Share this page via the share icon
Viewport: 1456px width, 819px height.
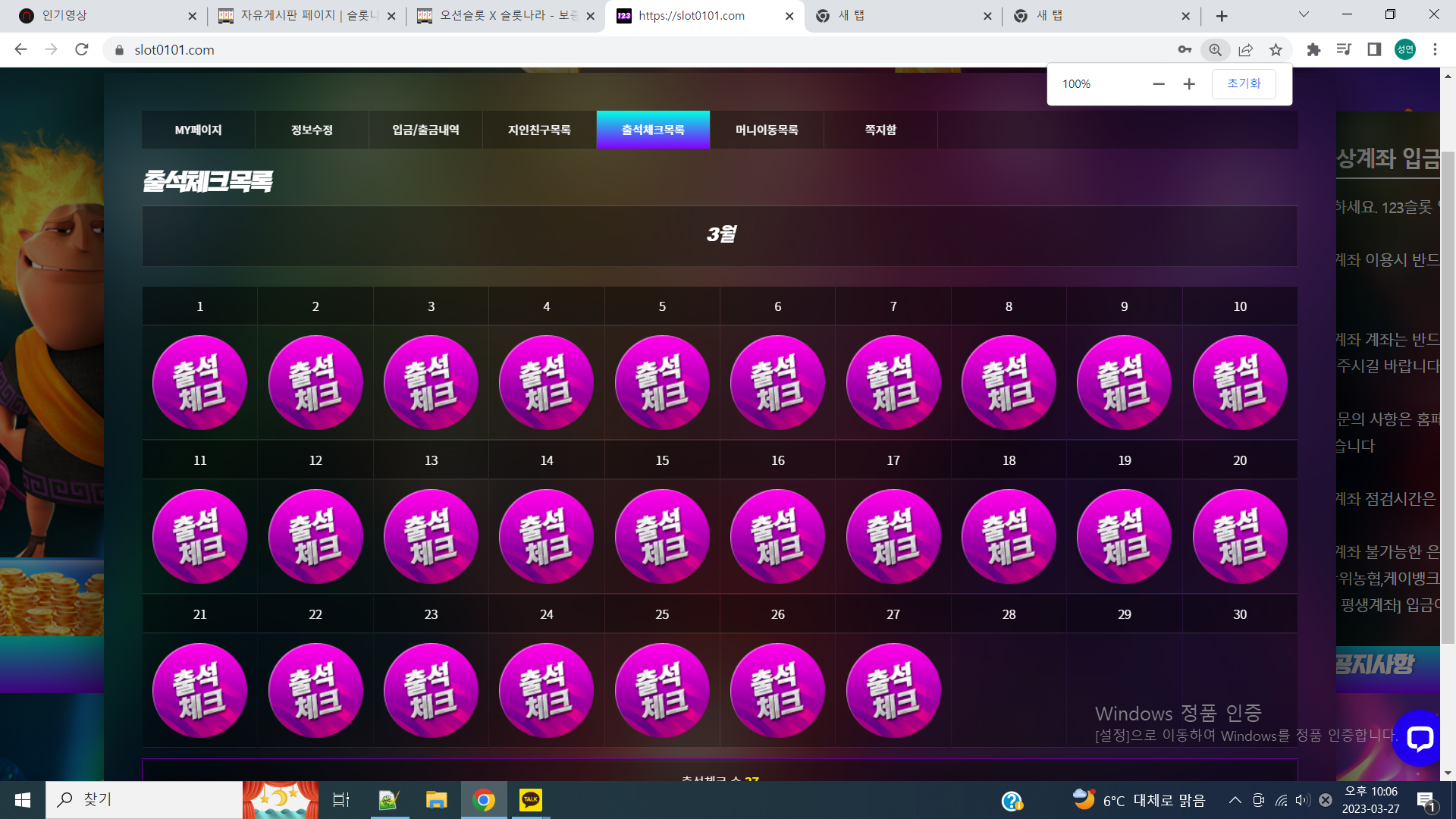[x=1246, y=50]
